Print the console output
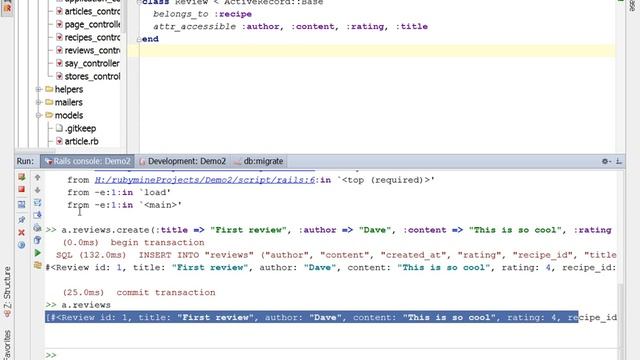Image resolution: width=640 pixels, height=360 pixels. [38, 227]
